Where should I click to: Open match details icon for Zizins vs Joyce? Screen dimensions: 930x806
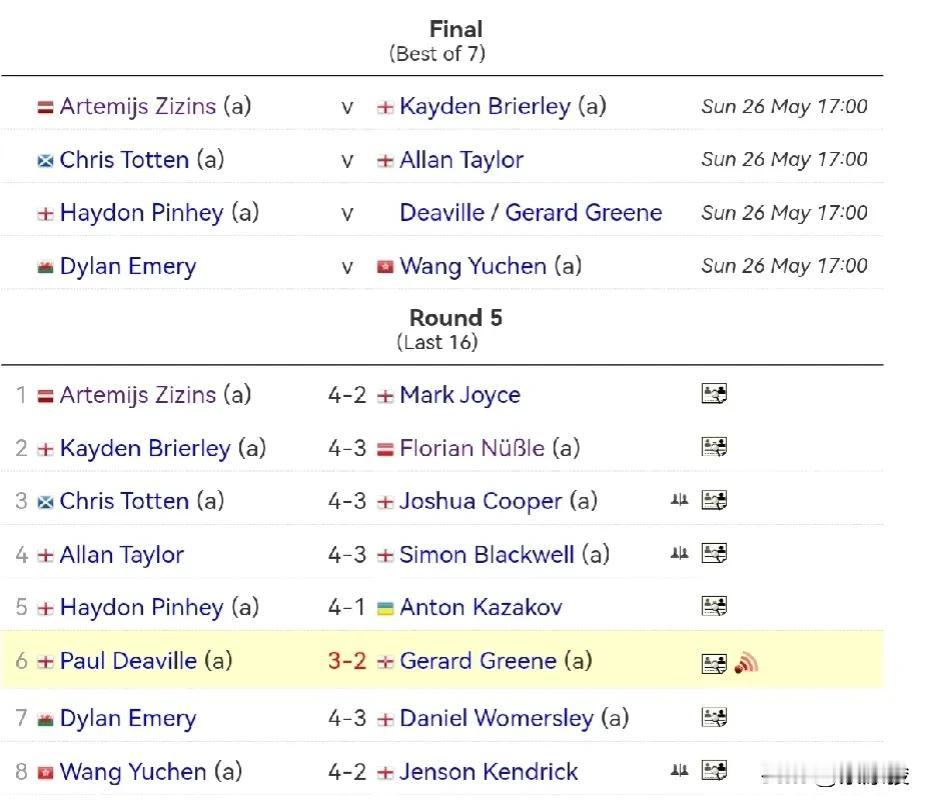click(714, 394)
